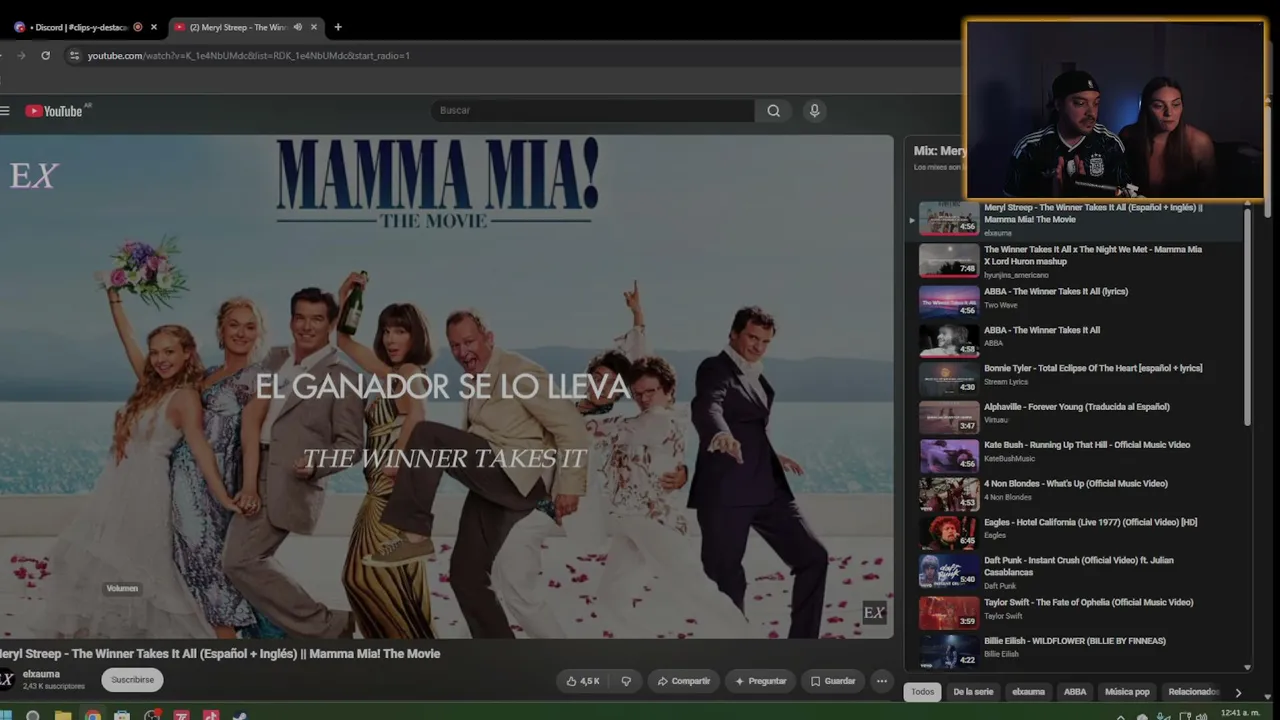Open Chrome from the taskbar
This screenshot has width=1280, height=720.
(92, 715)
